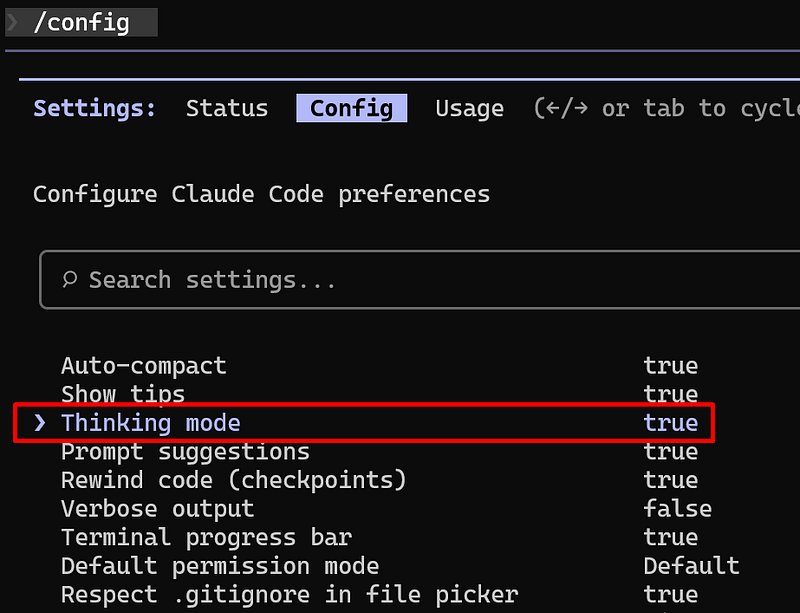Click the prompt chevron before /config
This screenshot has height=613, width=800.
point(13,21)
